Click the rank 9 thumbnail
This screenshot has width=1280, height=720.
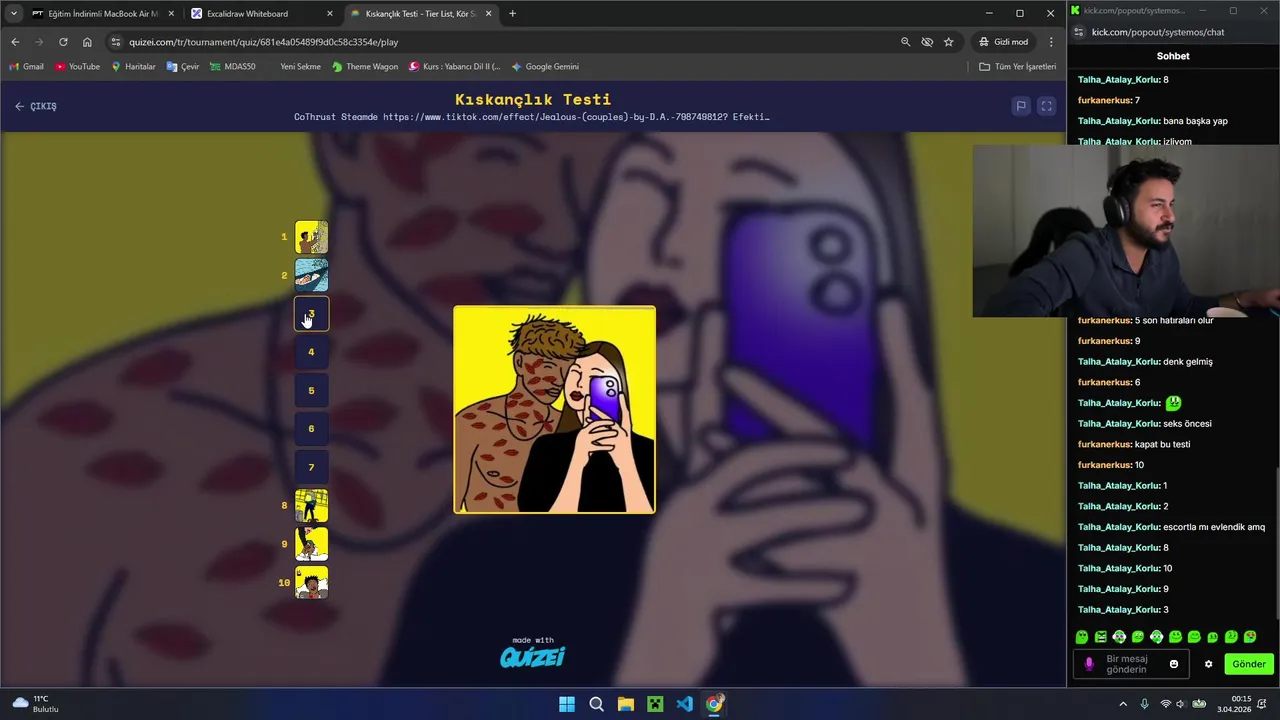click(311, 544)
